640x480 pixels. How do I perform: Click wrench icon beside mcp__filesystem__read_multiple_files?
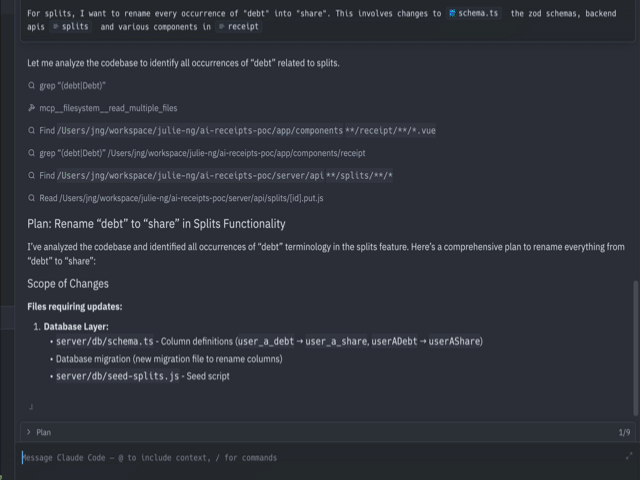pyautogui.click(x=31, y=108)
